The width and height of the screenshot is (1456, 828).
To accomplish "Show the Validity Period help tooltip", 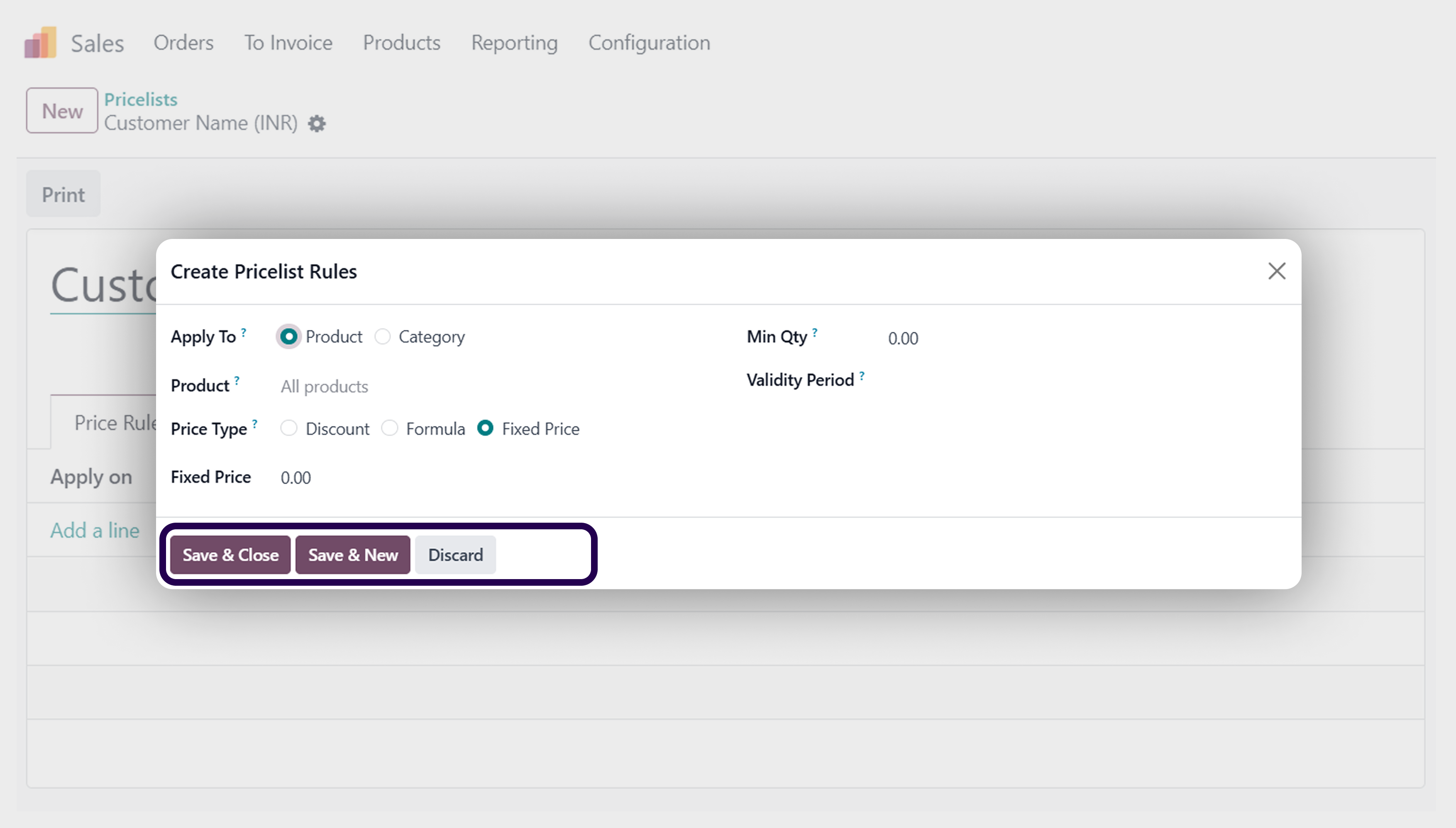I will 862,375.
